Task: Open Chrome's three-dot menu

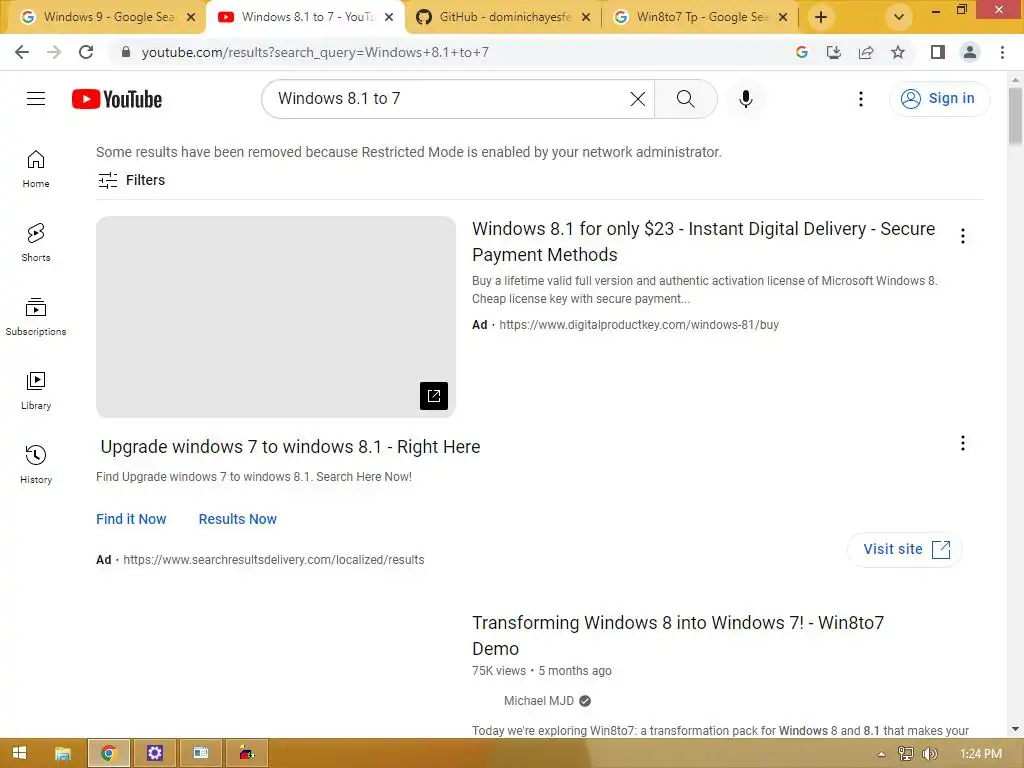Action: 1002,52
